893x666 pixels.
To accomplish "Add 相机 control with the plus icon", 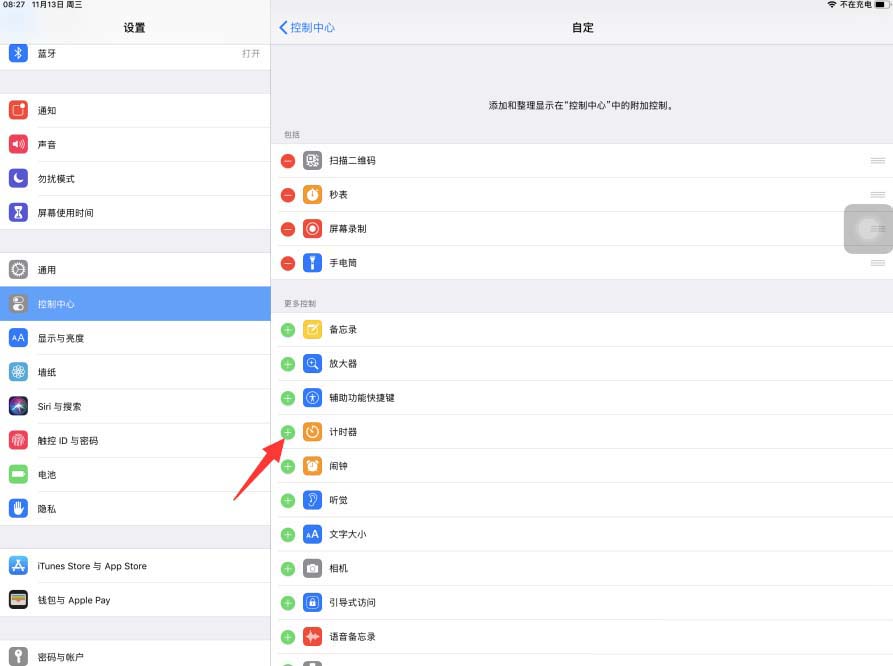I will (288, 568).
